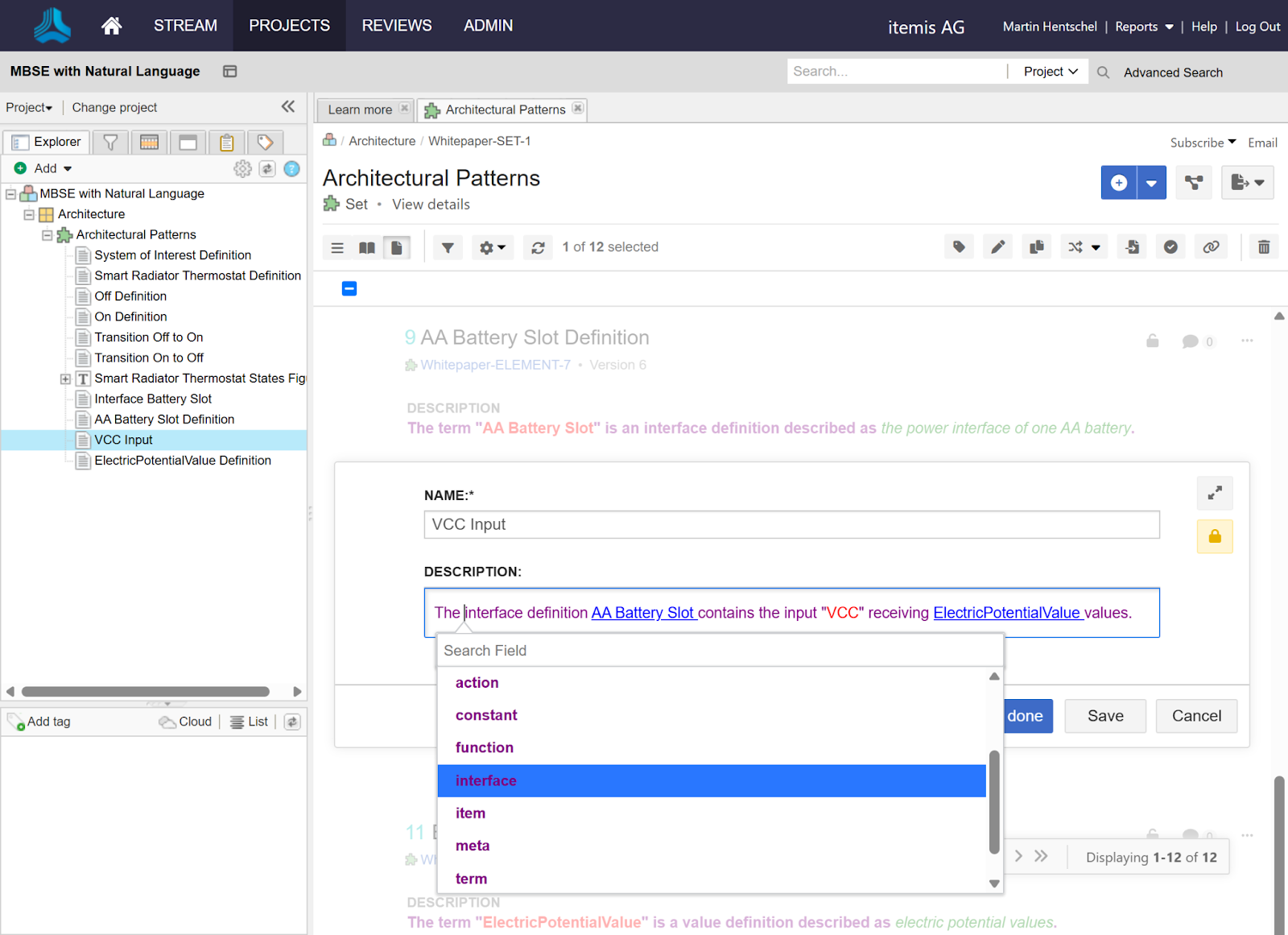Screen dimensions: 1288x935
Task: Toggle the blue select-all checkbox
Action: point(349,288)
